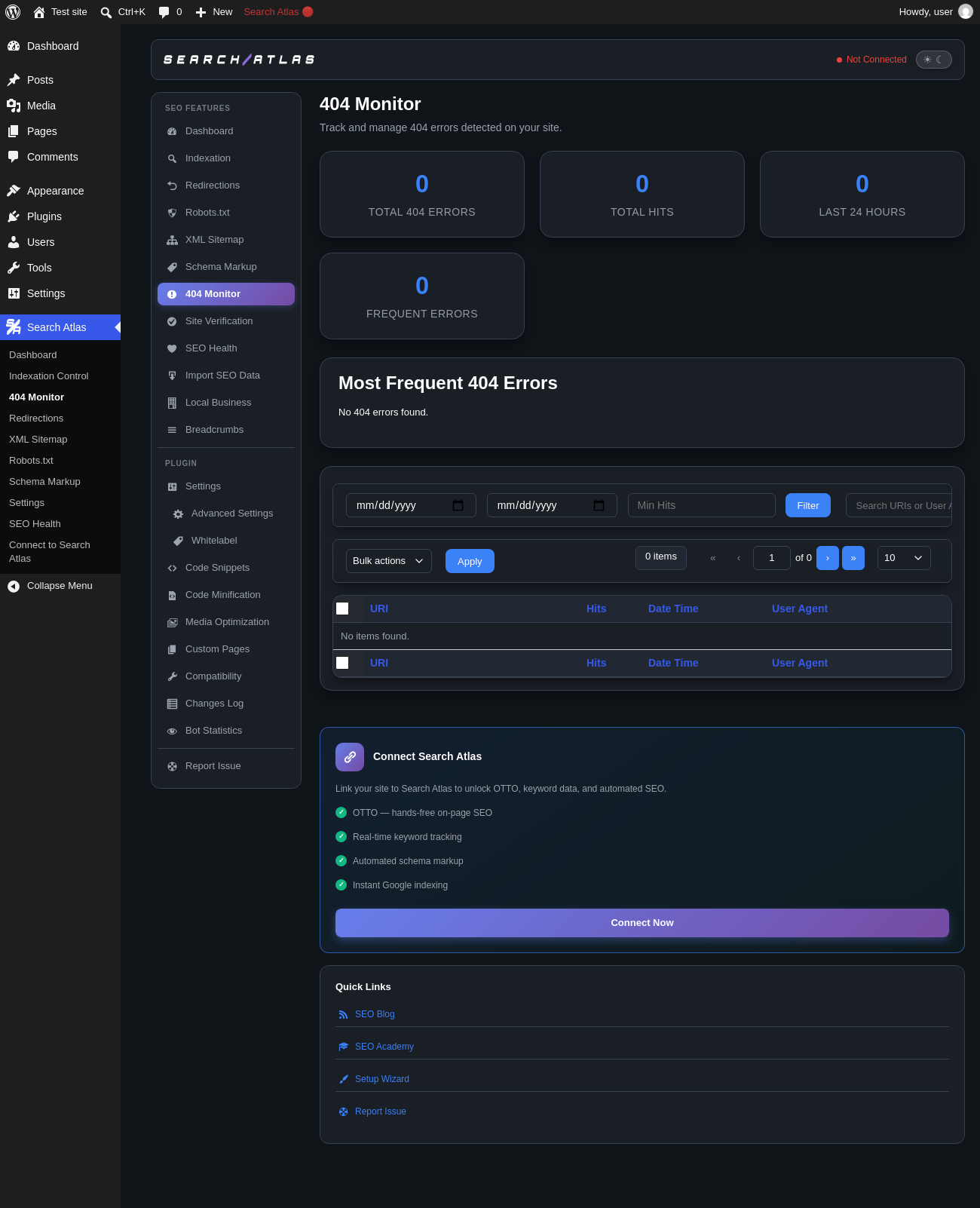Viewport: 980px width, 1208px height.
Task: Click the current page number field
Action: 772,558
